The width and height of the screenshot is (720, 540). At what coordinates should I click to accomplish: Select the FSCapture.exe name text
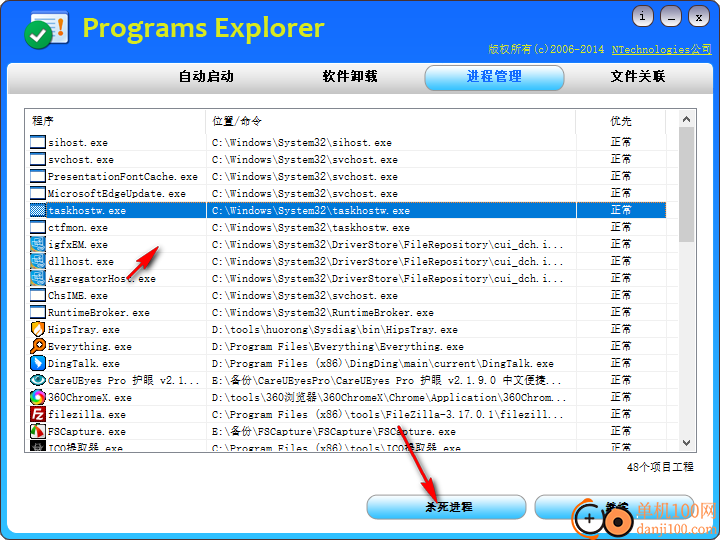[x=87, y=431]
